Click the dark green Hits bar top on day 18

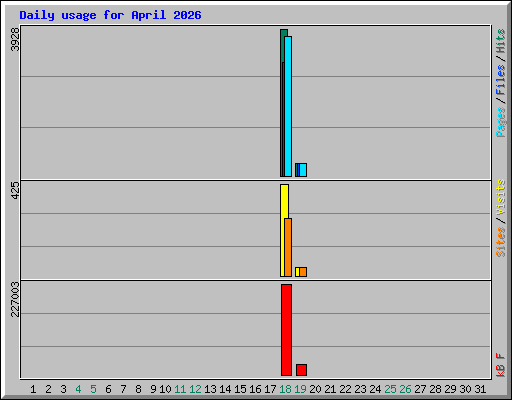[x=284, y=33]
